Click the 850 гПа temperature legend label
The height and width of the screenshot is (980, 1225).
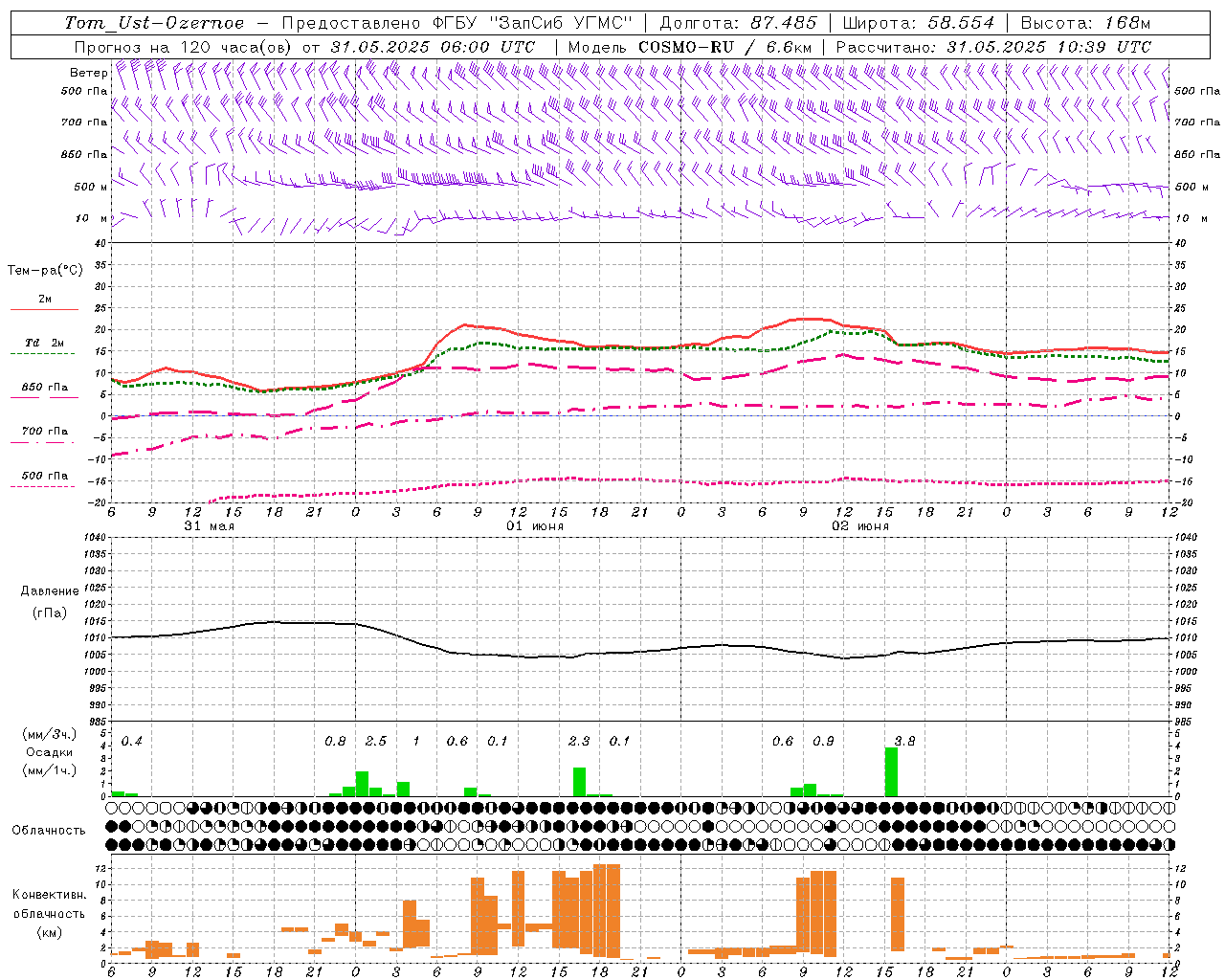tap(45, 387)
